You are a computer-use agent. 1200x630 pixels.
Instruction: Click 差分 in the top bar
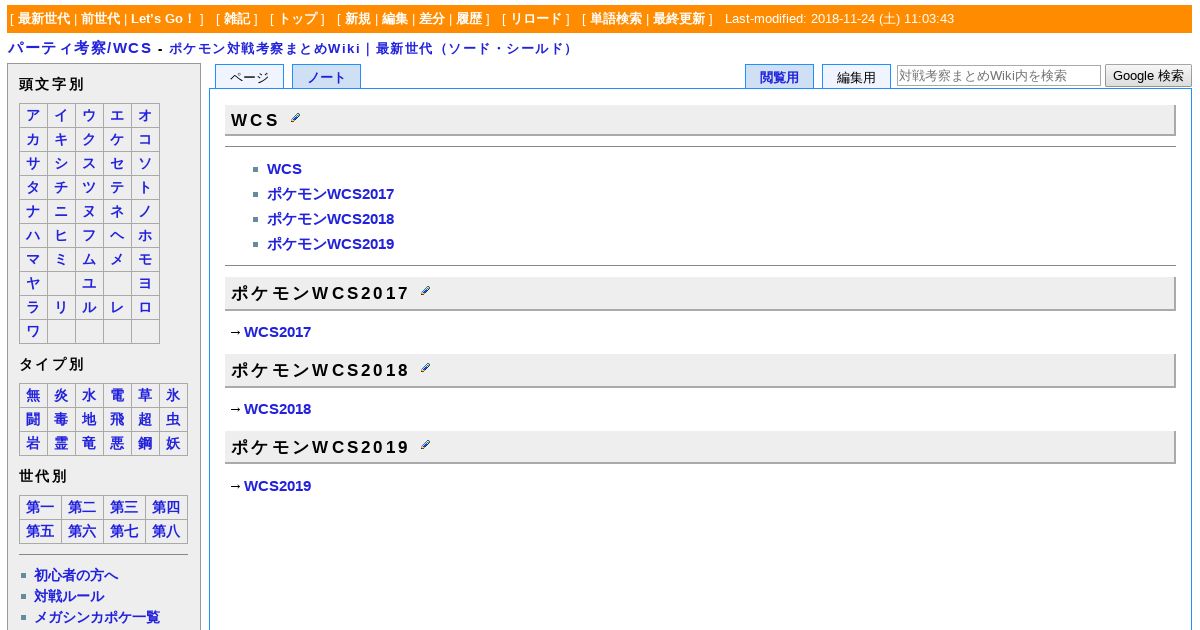point(432,19)
